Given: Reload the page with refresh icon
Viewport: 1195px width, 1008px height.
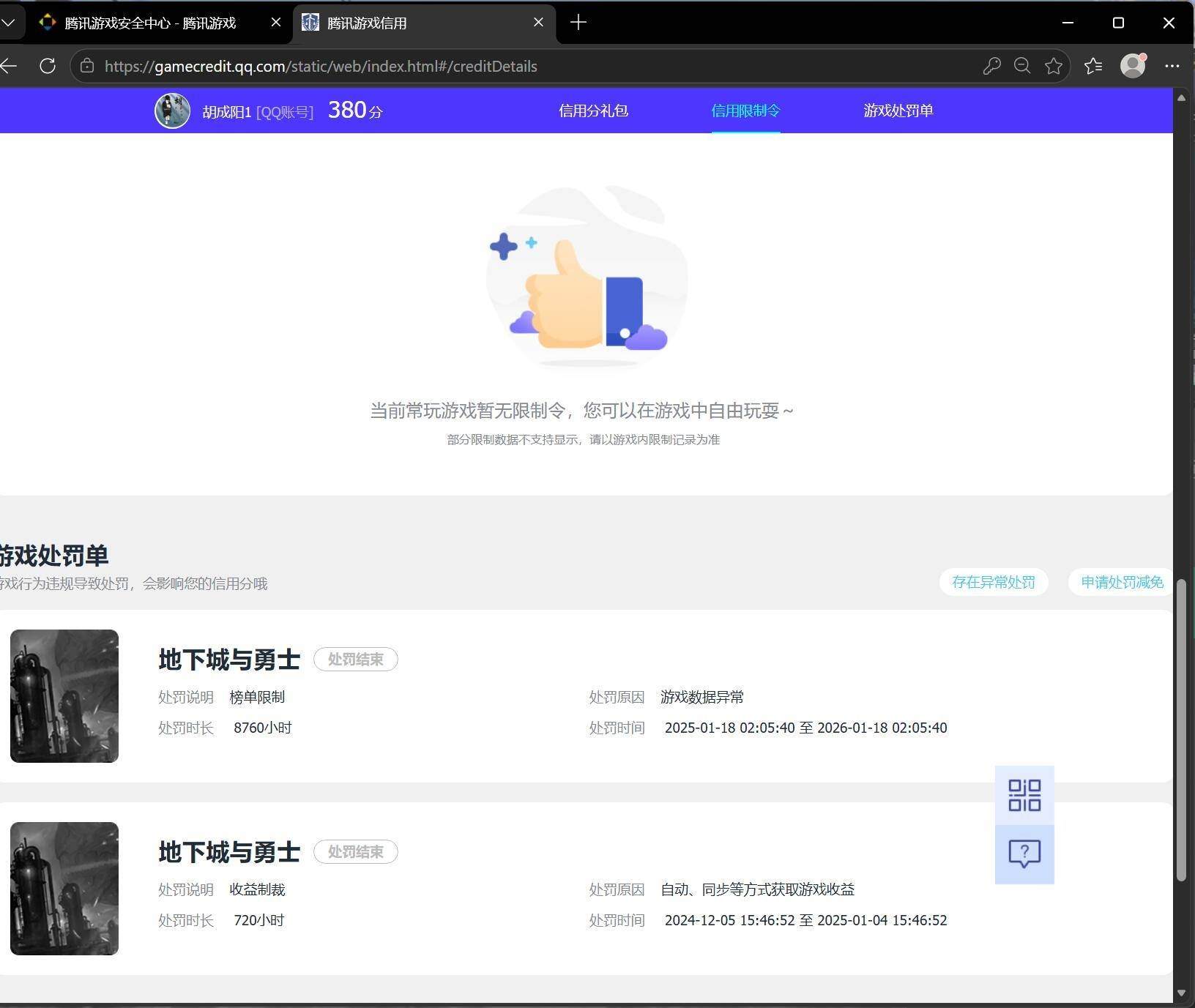Looking at the screenshot, I should coord(48,66).
